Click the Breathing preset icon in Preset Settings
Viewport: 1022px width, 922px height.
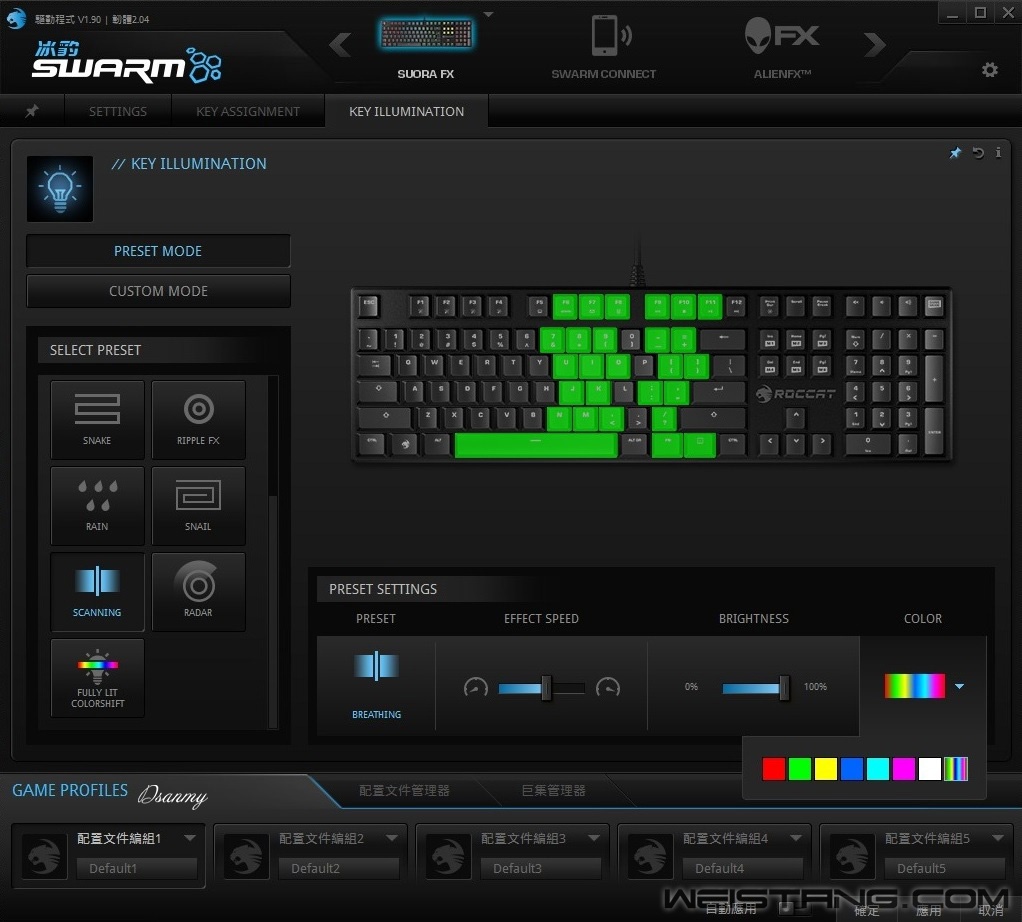(376, 667)
